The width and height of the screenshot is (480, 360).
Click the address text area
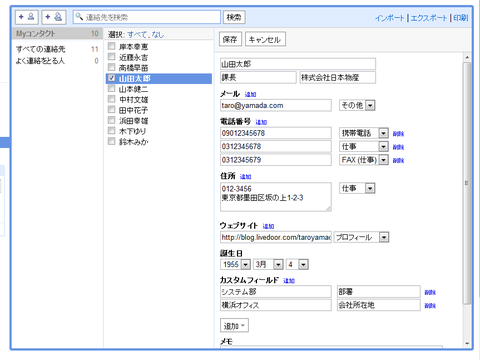point(276,197)
